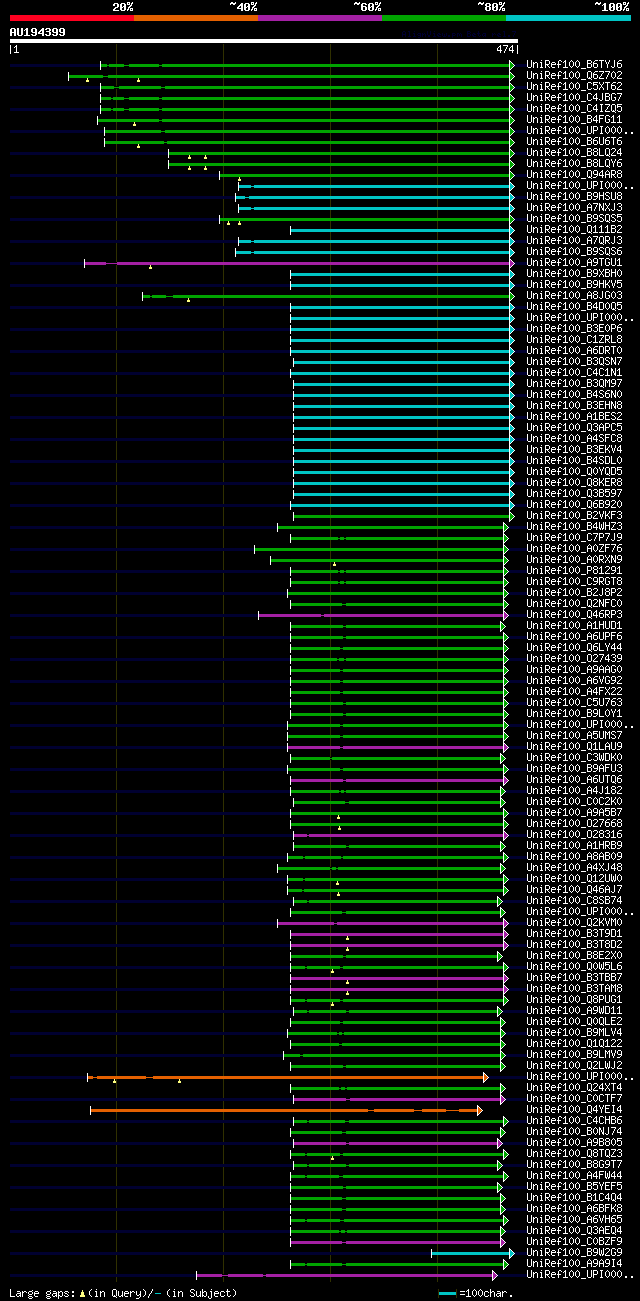Select the UniRef100_A7NXJ3 label
The height and width of the screenshot is (1301, 640).
(x=574, y=207)
